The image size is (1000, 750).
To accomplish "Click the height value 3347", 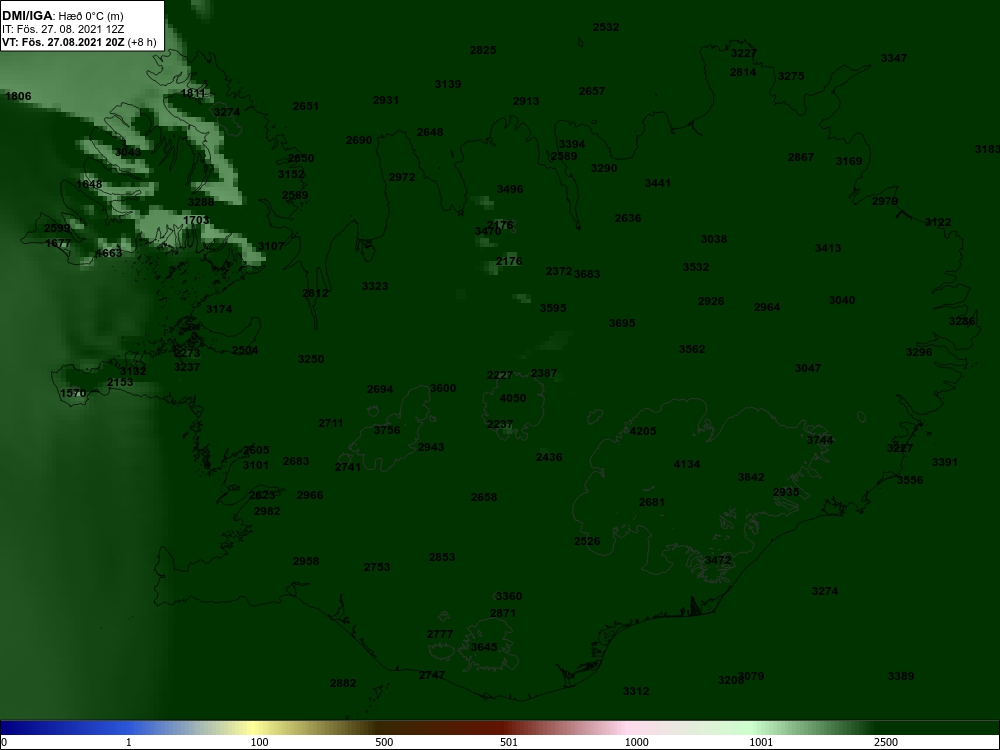I will click(893, 58).
